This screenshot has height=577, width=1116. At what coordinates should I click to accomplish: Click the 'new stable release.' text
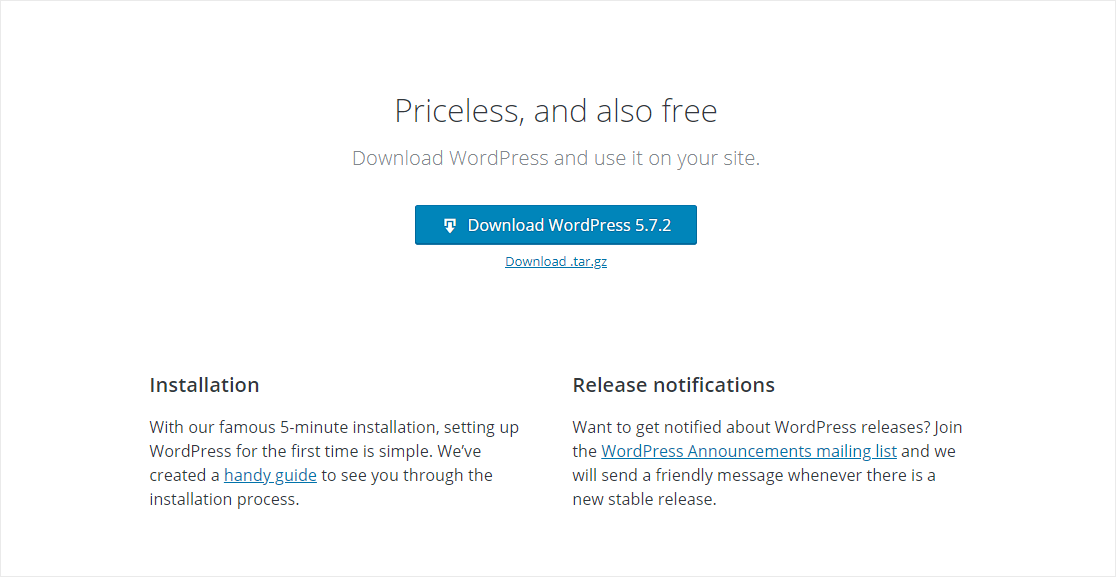tap(644, 499)
